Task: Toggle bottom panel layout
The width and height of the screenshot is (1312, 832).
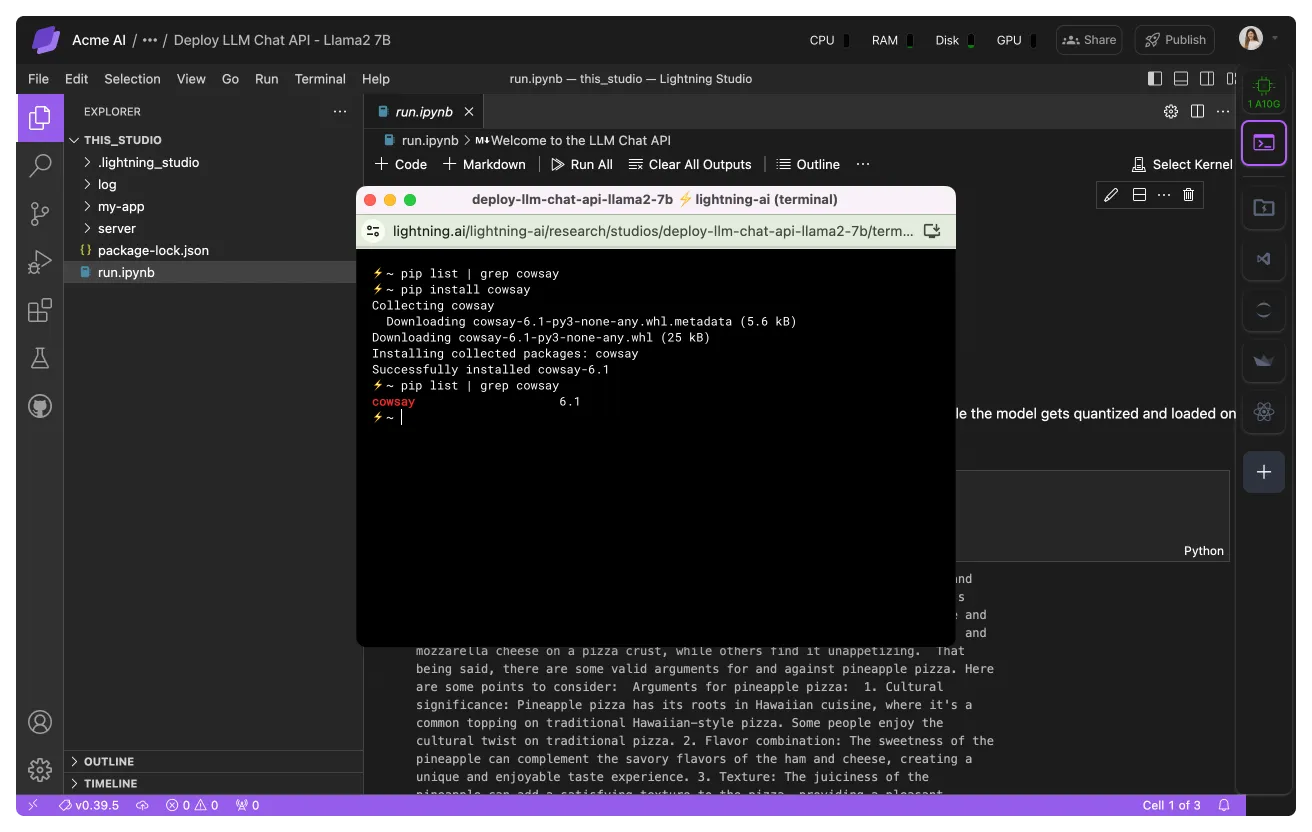Action: (x=1181, y=79)
